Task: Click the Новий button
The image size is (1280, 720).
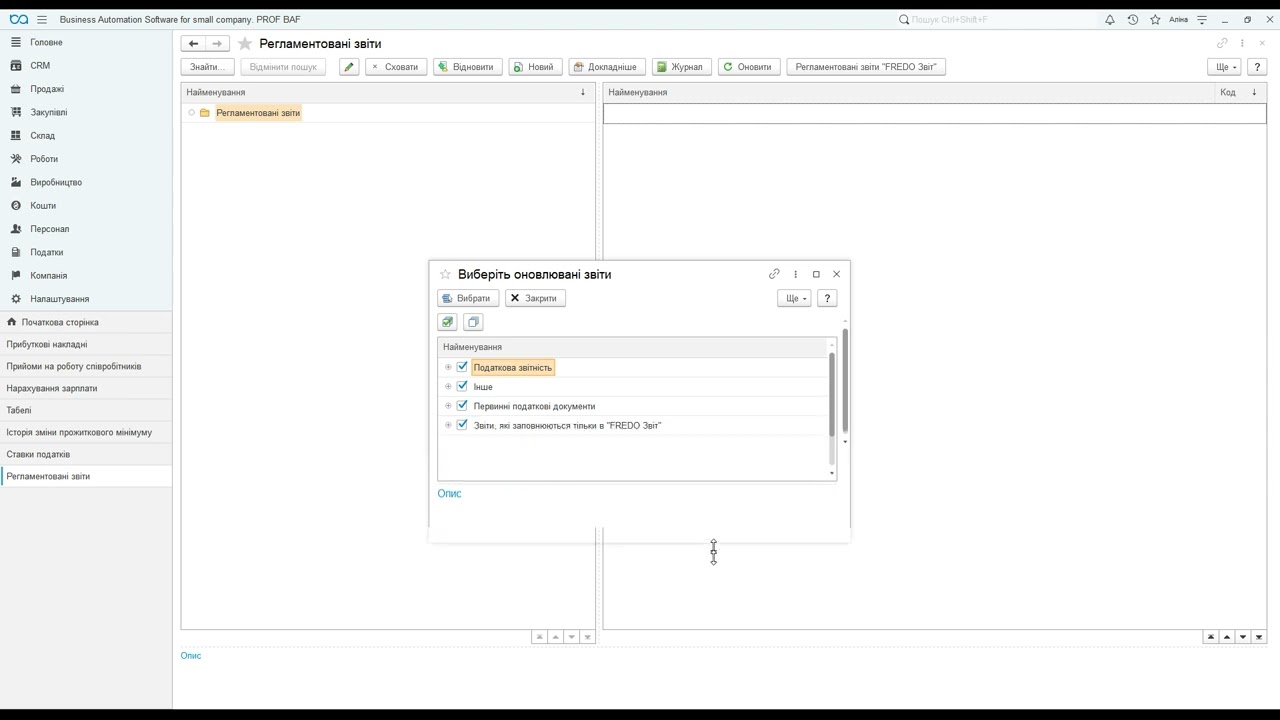Action: pyautogui.click(x=534, y=67)
